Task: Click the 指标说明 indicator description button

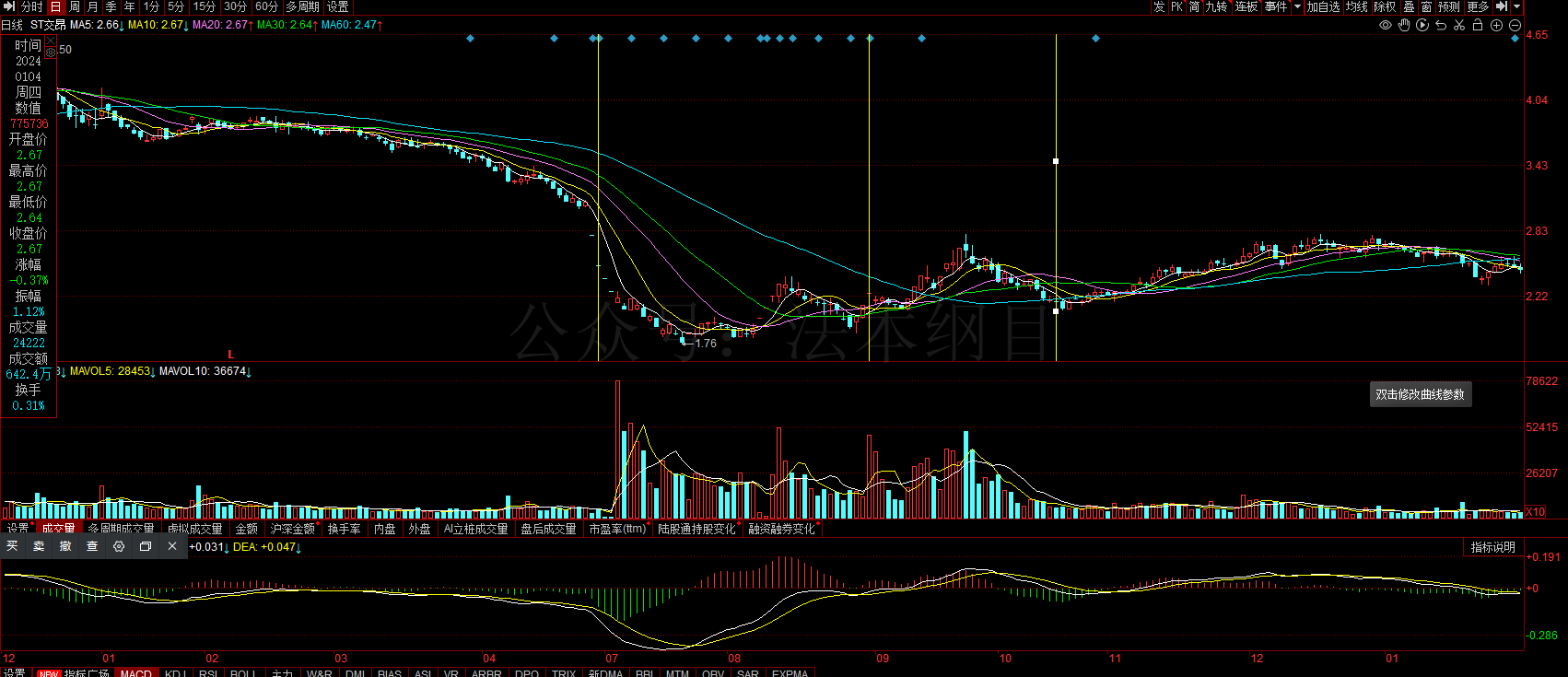Action: (x=1492, y=547)
